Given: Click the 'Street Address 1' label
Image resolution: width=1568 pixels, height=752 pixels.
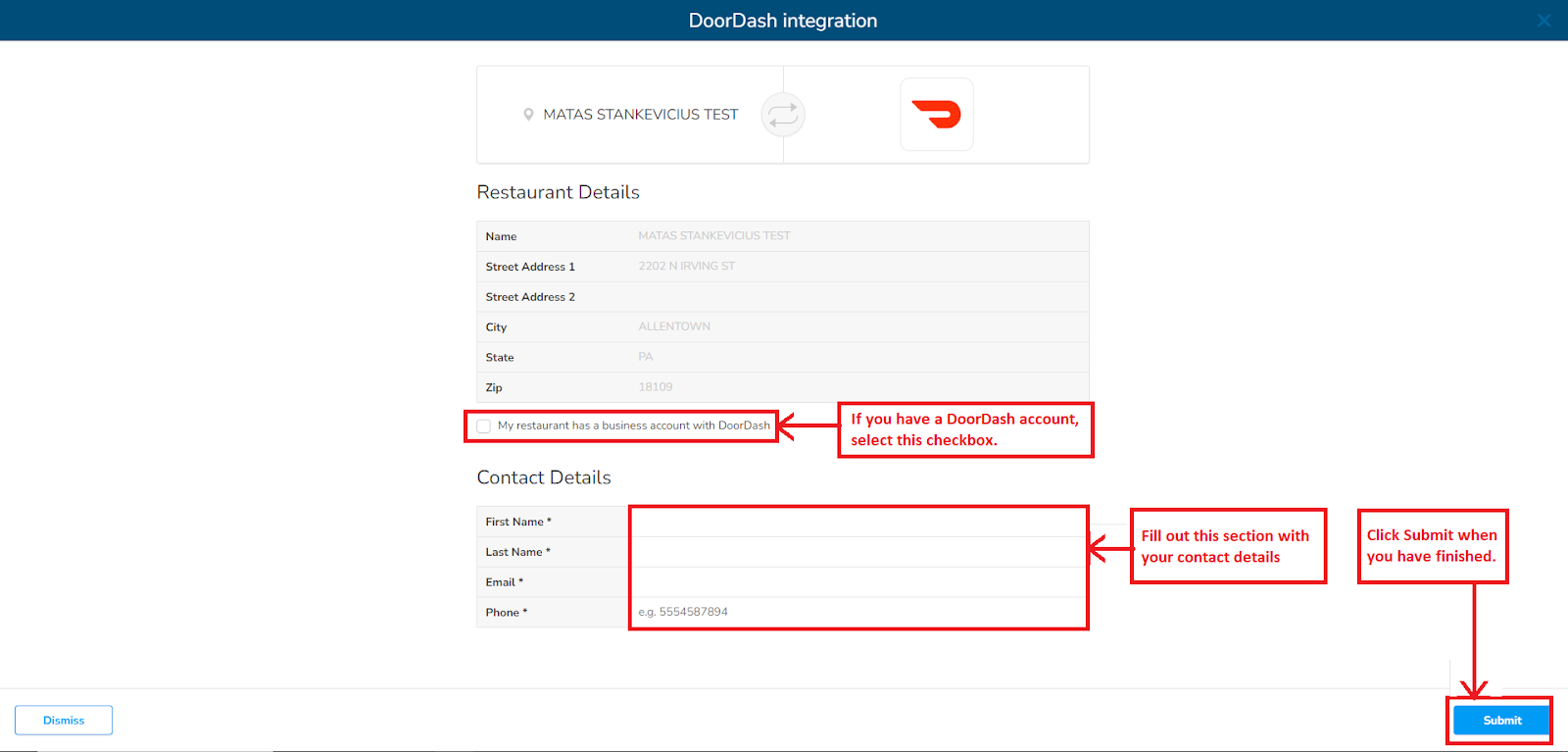Looking at the screenshot, I should pyautogui.click(x=530, y=267).
